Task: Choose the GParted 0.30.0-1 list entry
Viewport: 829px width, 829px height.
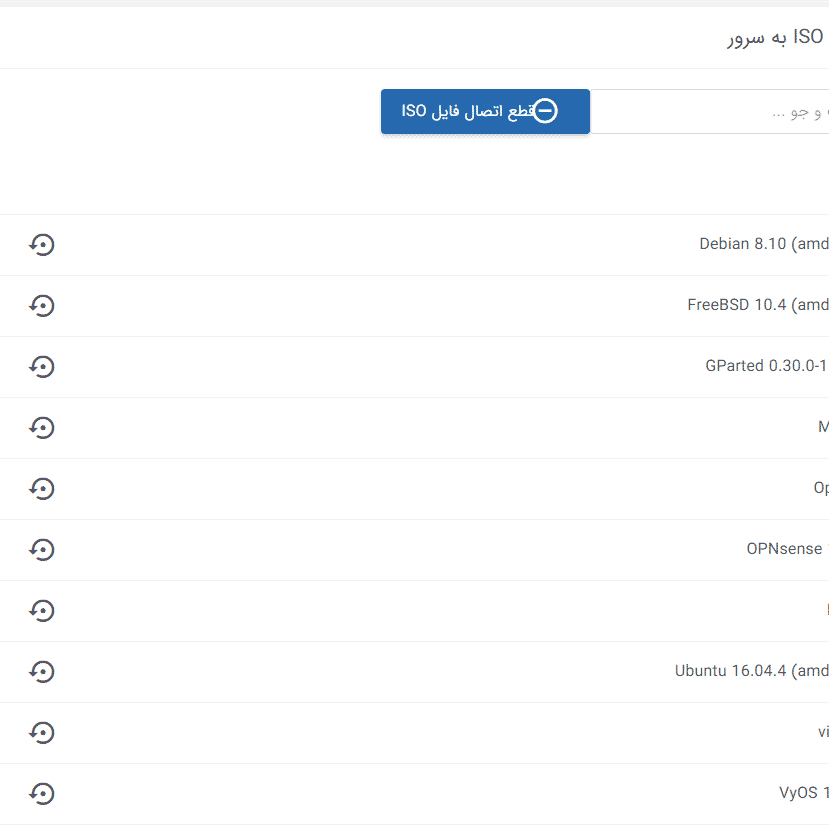Action: pyautogui.click(x=766, y=366)
